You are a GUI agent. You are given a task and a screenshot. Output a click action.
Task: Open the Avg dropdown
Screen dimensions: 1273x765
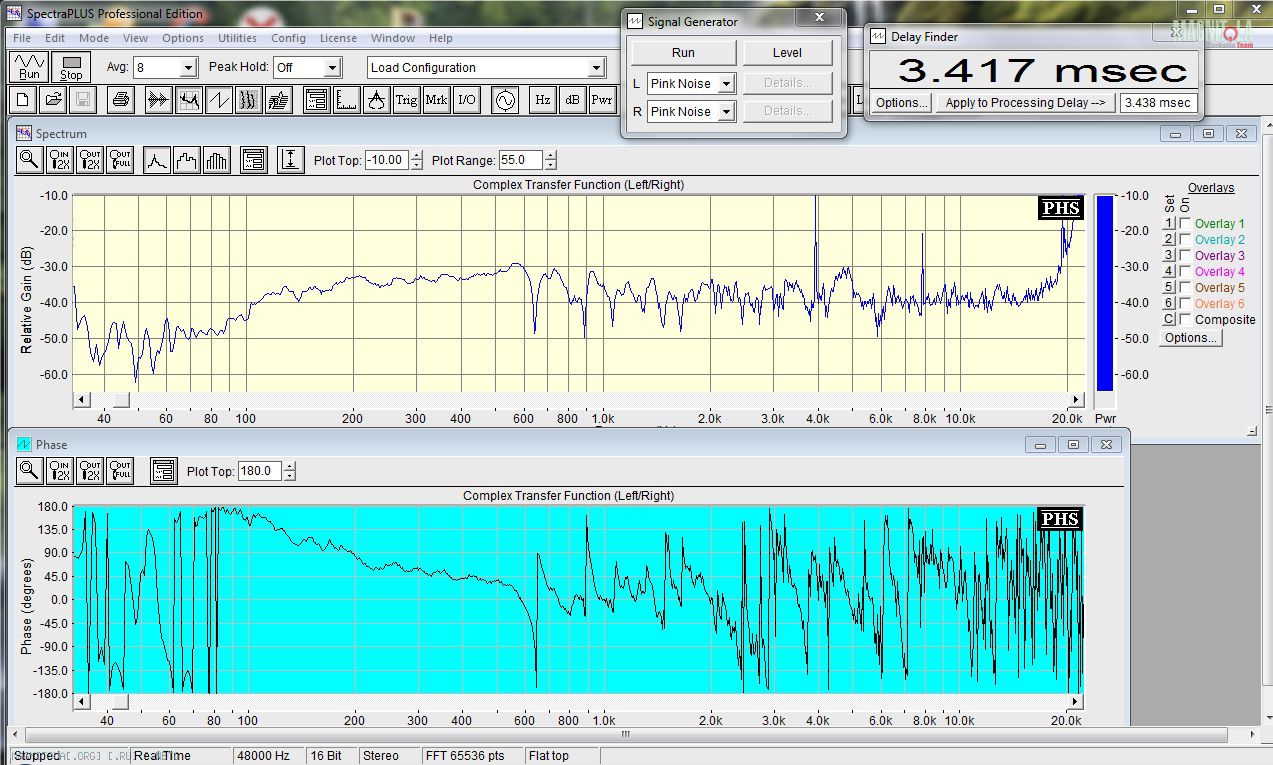[x=188, y=68]
